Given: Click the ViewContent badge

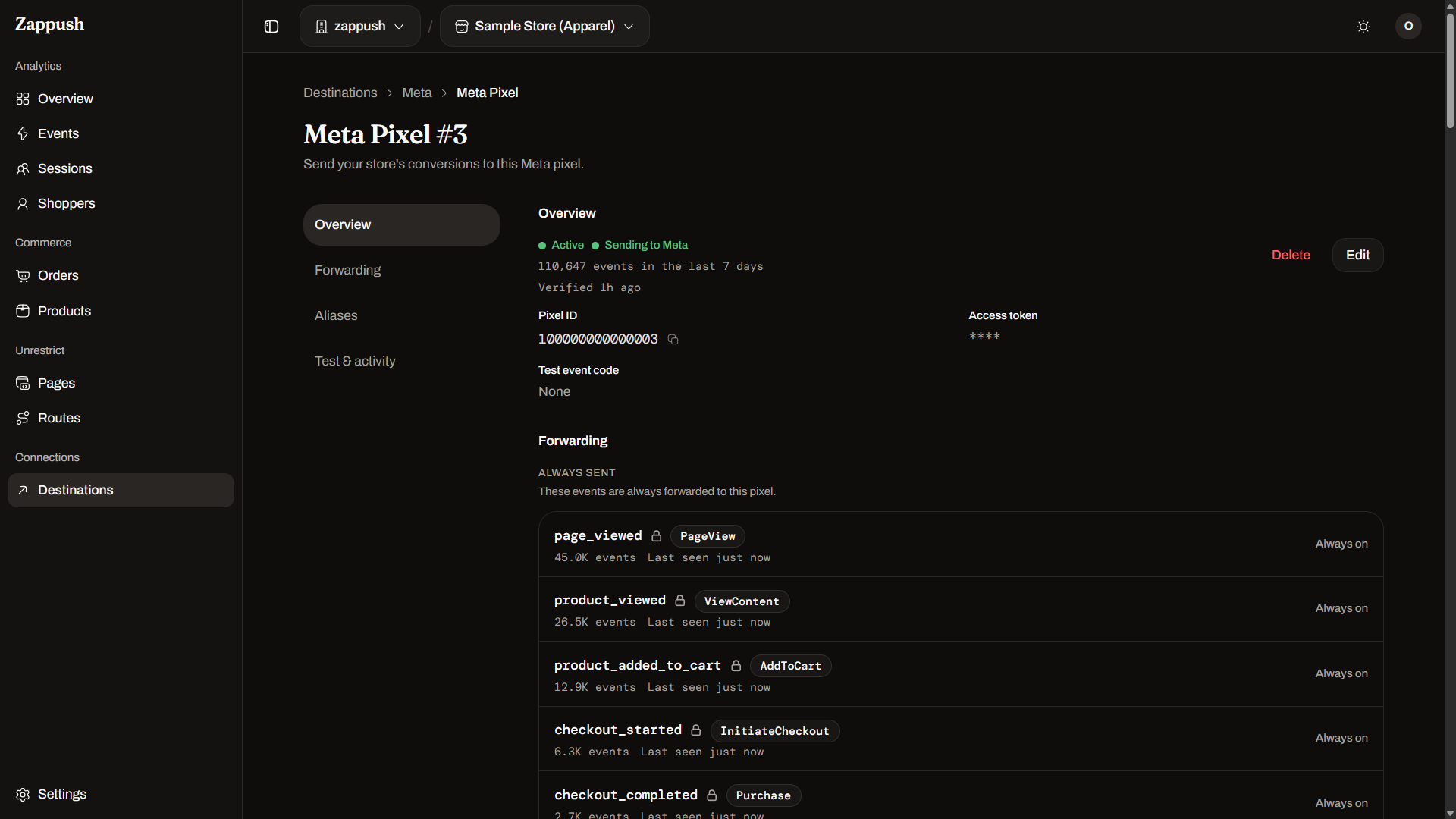Looking at the screenshot, I should click(x=742, y=601).
